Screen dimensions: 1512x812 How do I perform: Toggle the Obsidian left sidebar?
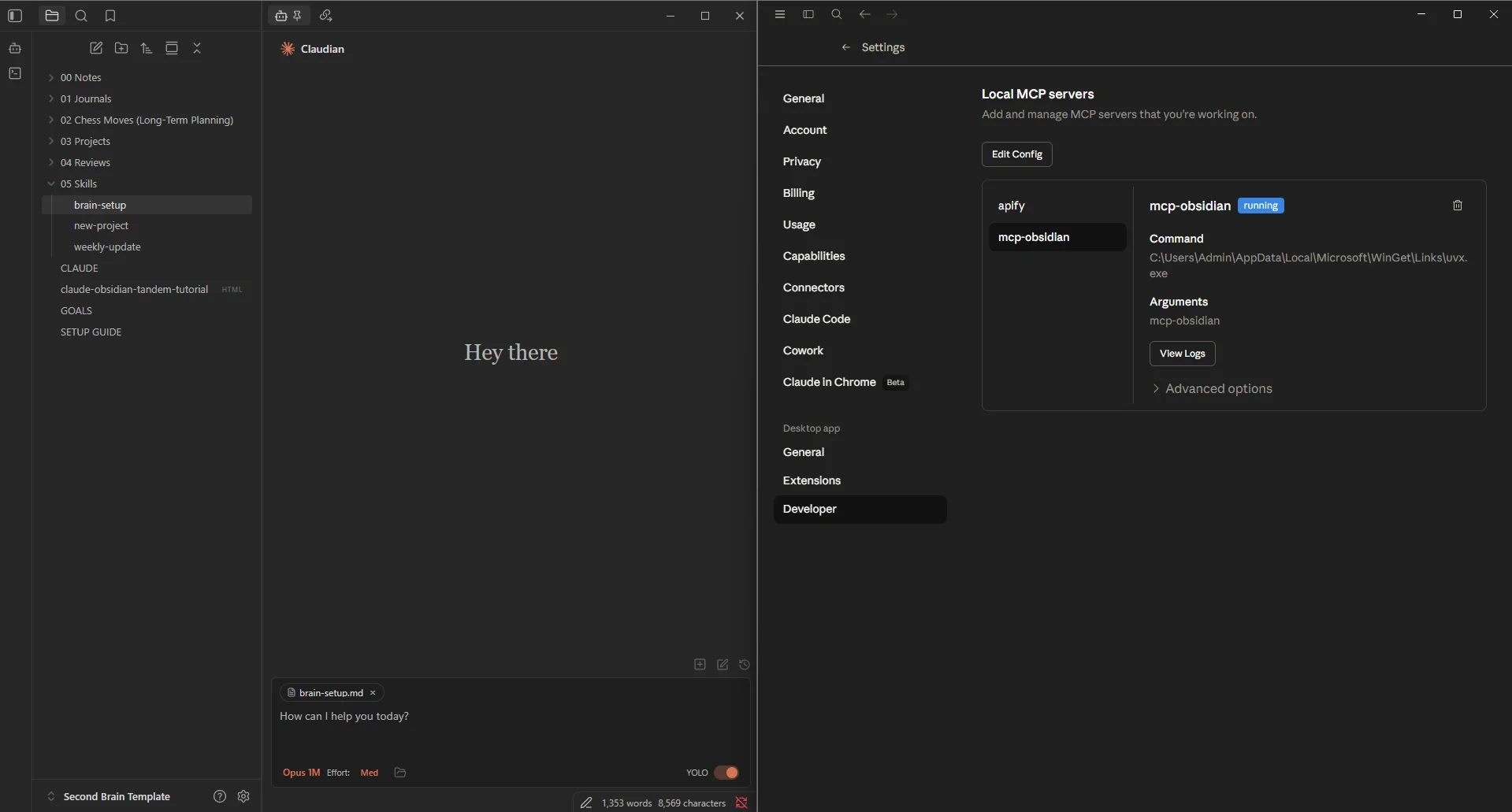point(15,16)
